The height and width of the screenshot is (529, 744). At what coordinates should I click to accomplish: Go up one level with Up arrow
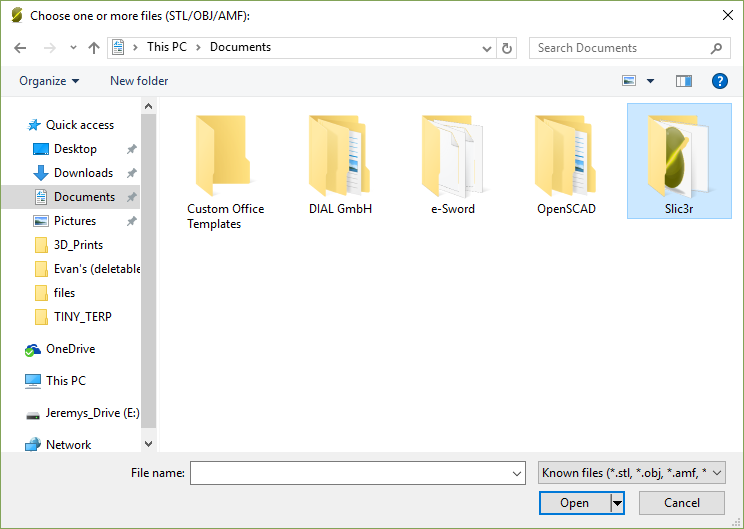94,48
